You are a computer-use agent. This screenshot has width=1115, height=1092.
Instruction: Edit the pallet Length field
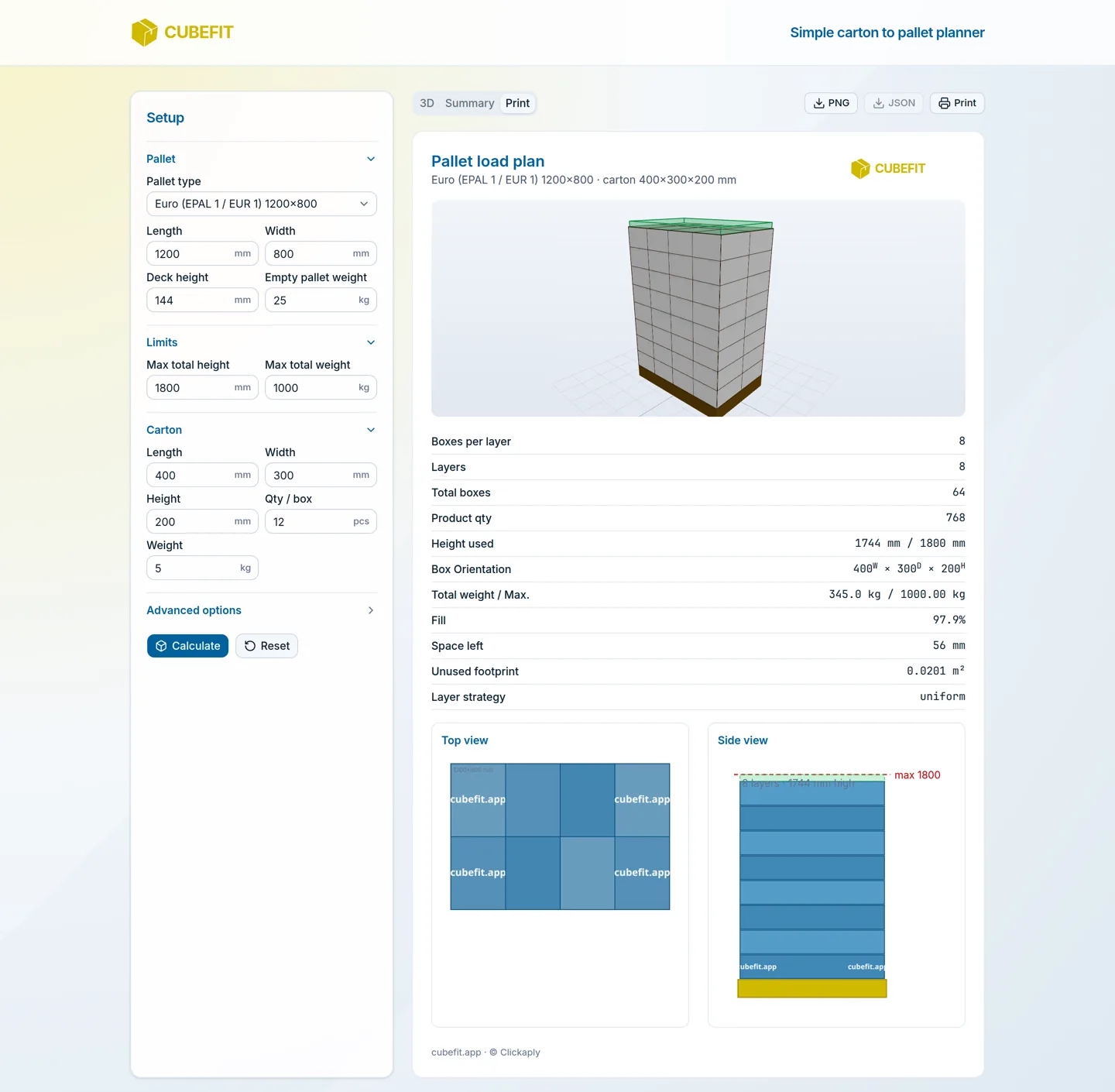click(202, 253)
